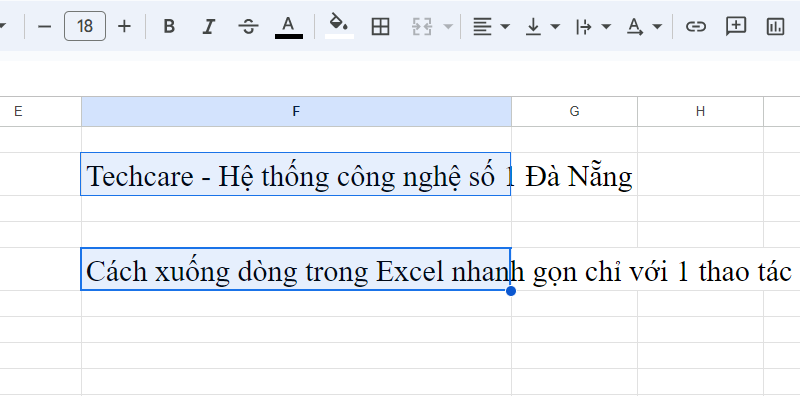Toggle italic formatting

[x=208, y=26]
